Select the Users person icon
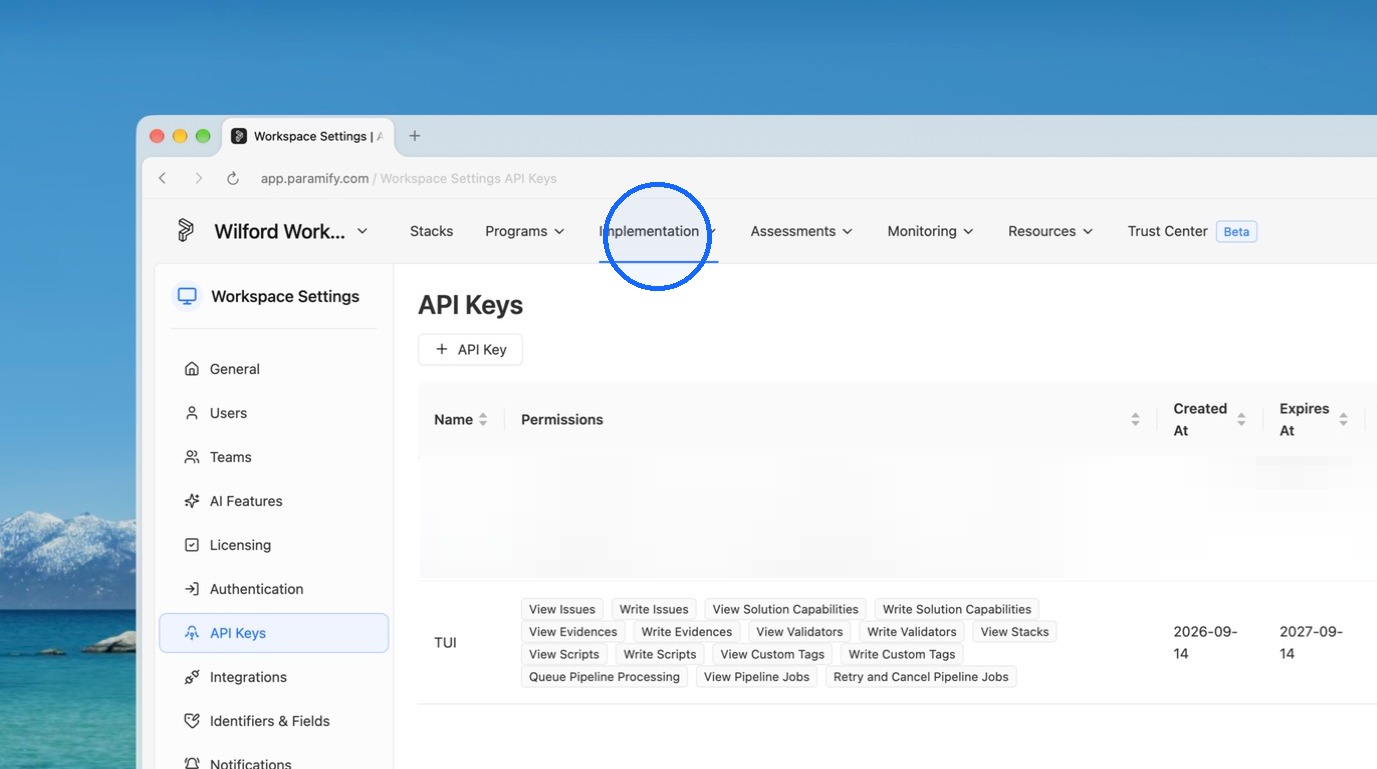This screenshot has width=1377, height=769. 192,413
